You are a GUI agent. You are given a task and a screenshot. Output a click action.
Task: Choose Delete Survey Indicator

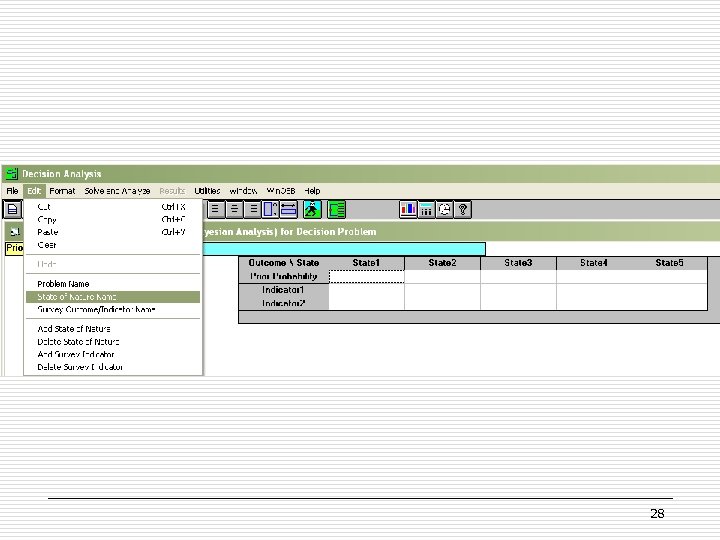(113, 367)
